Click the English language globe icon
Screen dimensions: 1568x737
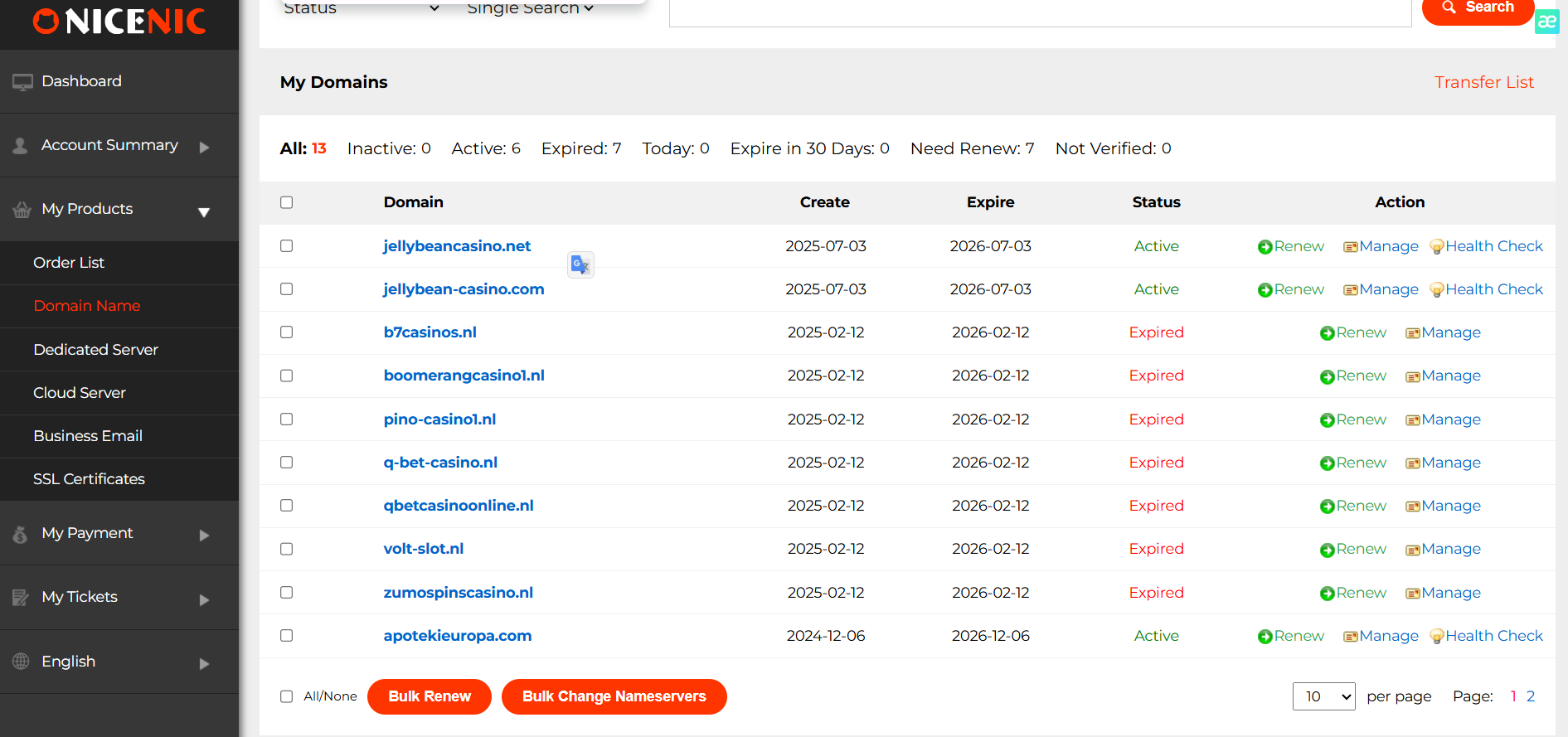pyautogui.click(x=21, y=662)
